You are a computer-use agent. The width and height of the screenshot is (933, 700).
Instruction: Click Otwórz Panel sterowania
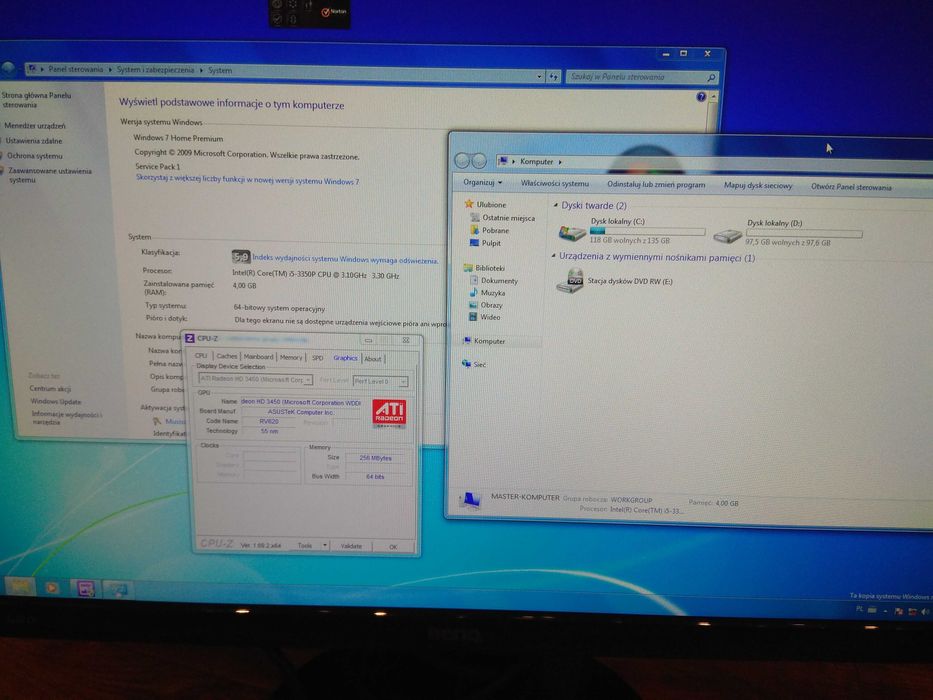click(851, 187)
